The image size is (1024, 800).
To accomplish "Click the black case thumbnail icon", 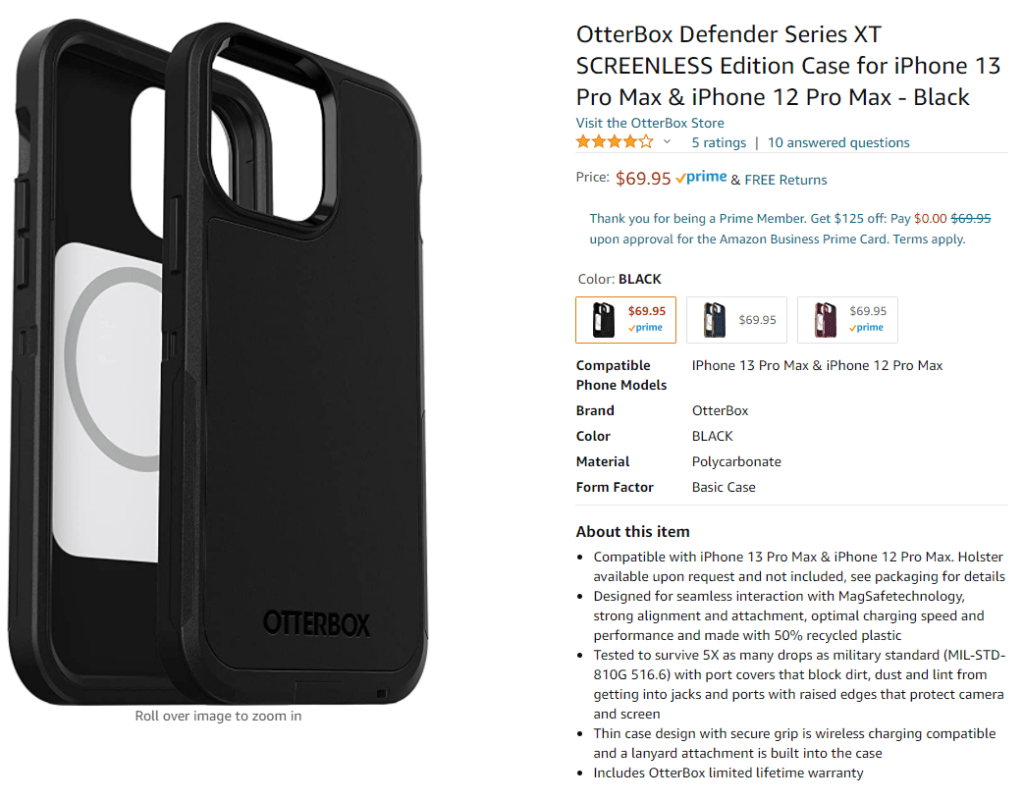I will [x=603, y=320].
